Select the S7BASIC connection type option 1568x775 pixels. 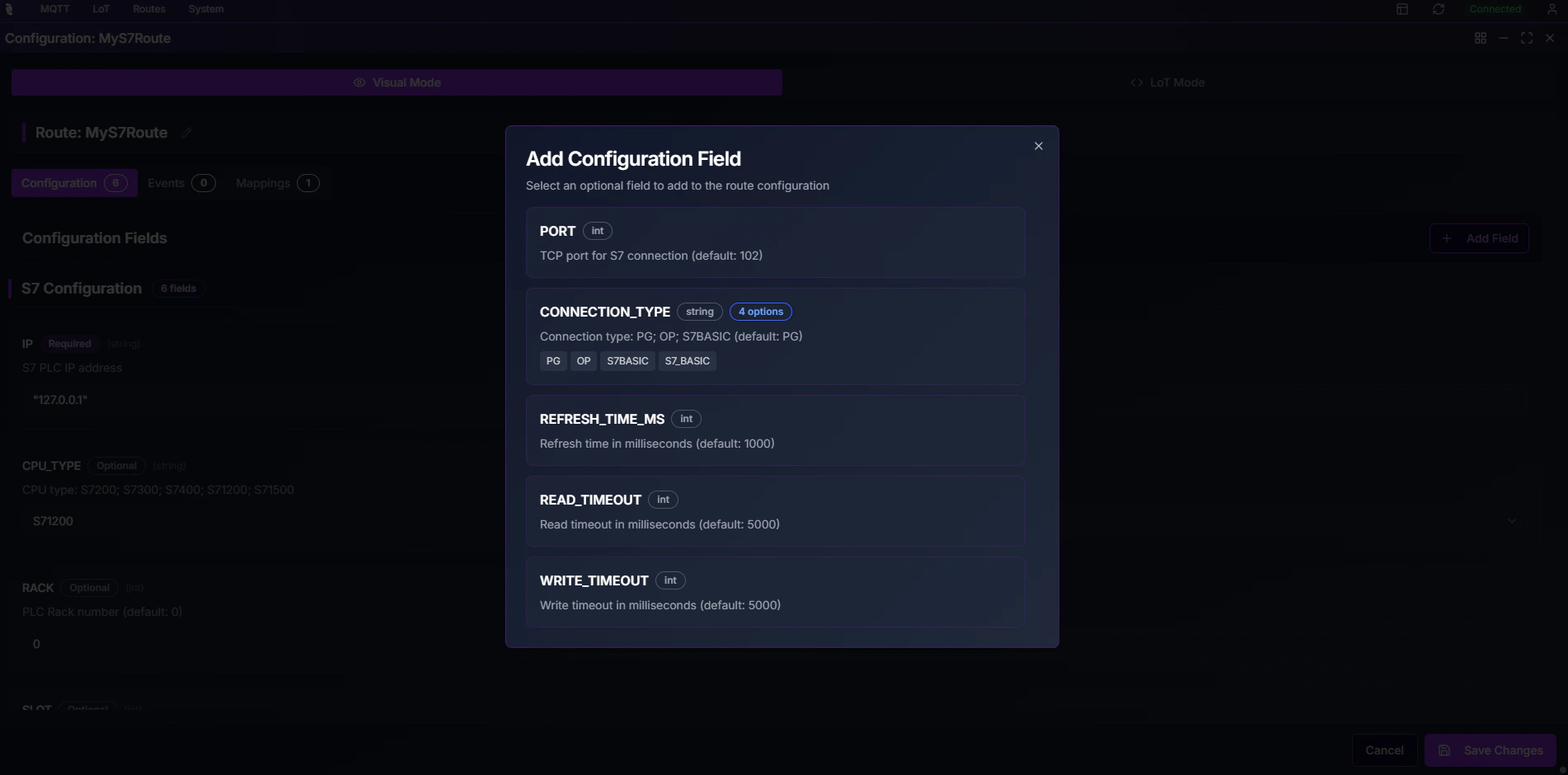627,361
